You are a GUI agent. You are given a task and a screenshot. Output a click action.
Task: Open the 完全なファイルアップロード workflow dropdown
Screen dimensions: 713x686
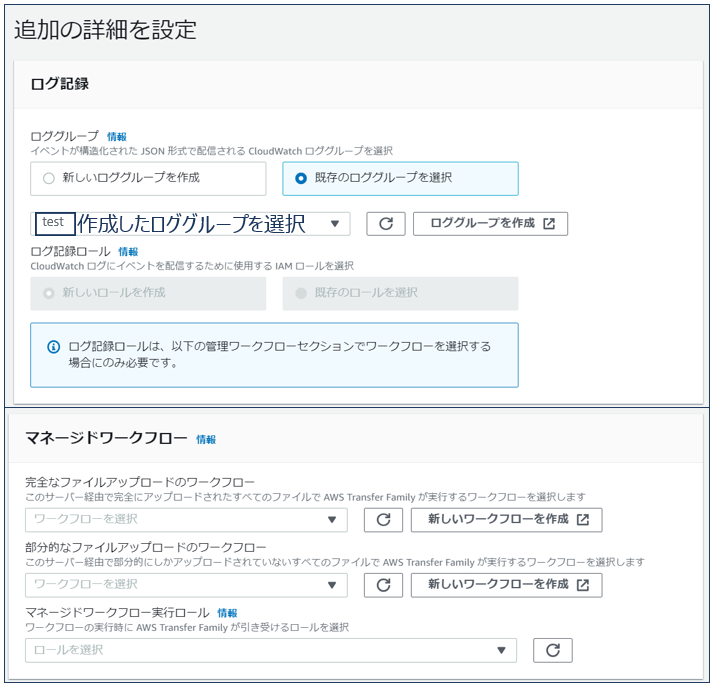(x=186, y=520)
